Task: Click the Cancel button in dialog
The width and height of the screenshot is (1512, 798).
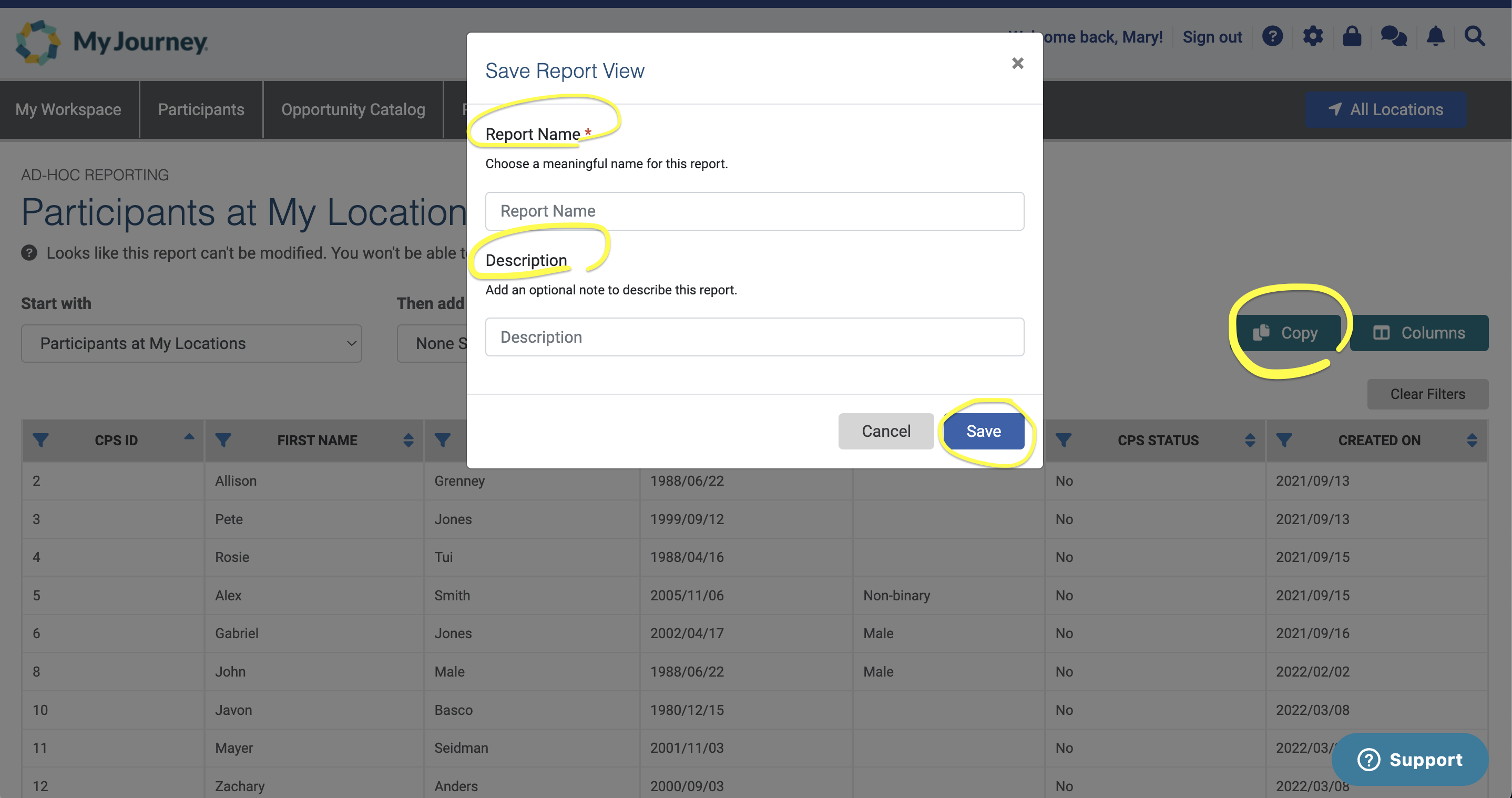Action: [885, 431]
